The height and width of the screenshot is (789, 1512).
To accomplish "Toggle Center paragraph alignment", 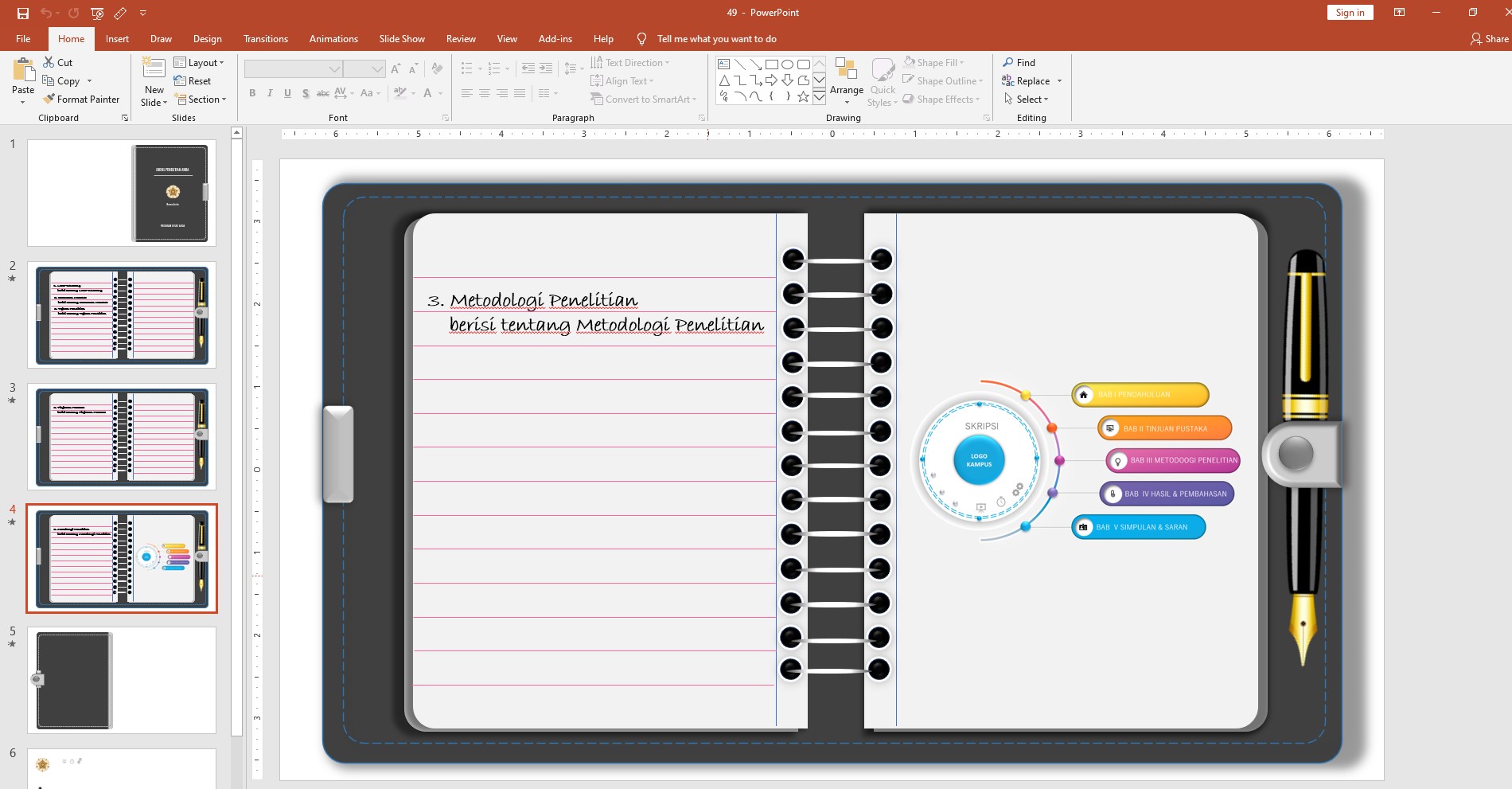I will pyautogui.click(x=485, y=93).
